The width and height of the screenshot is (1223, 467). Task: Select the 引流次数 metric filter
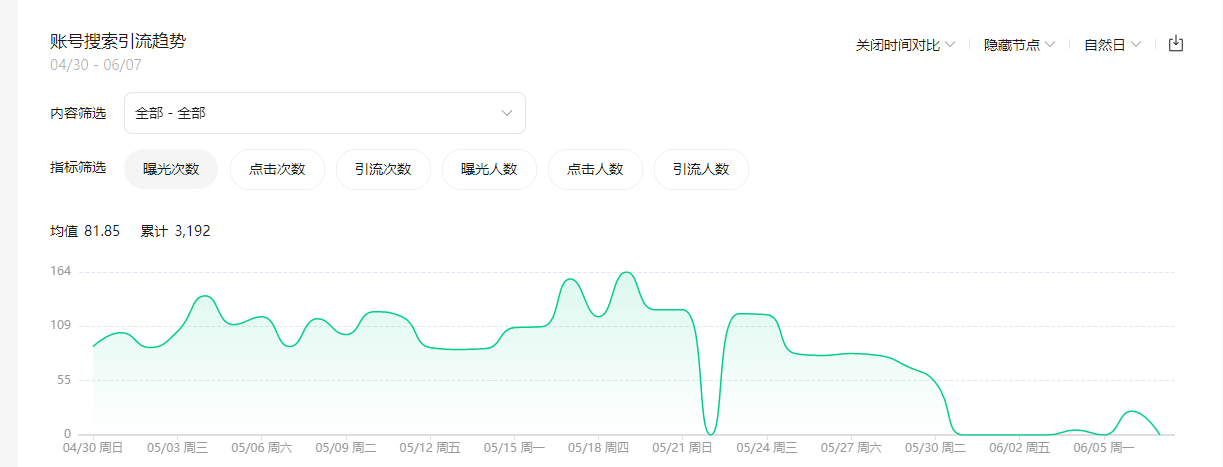tap(383, 169)
